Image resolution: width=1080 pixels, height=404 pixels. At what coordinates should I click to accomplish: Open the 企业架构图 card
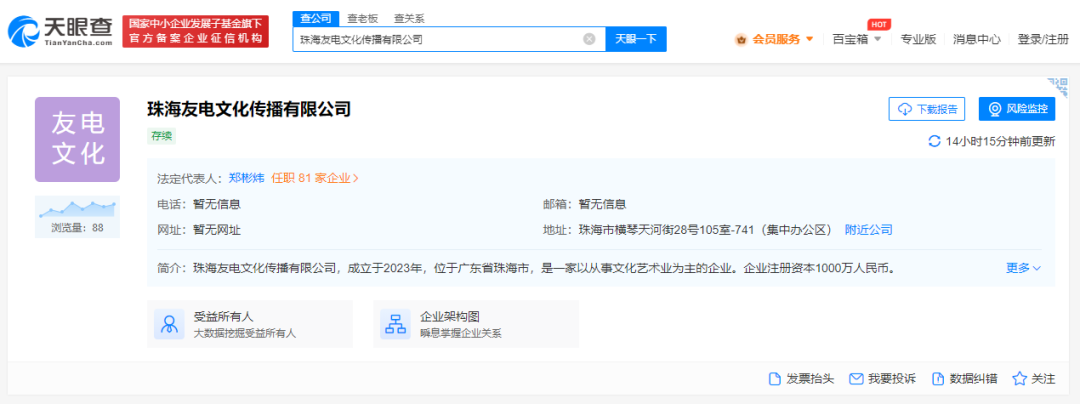(476, 324)
